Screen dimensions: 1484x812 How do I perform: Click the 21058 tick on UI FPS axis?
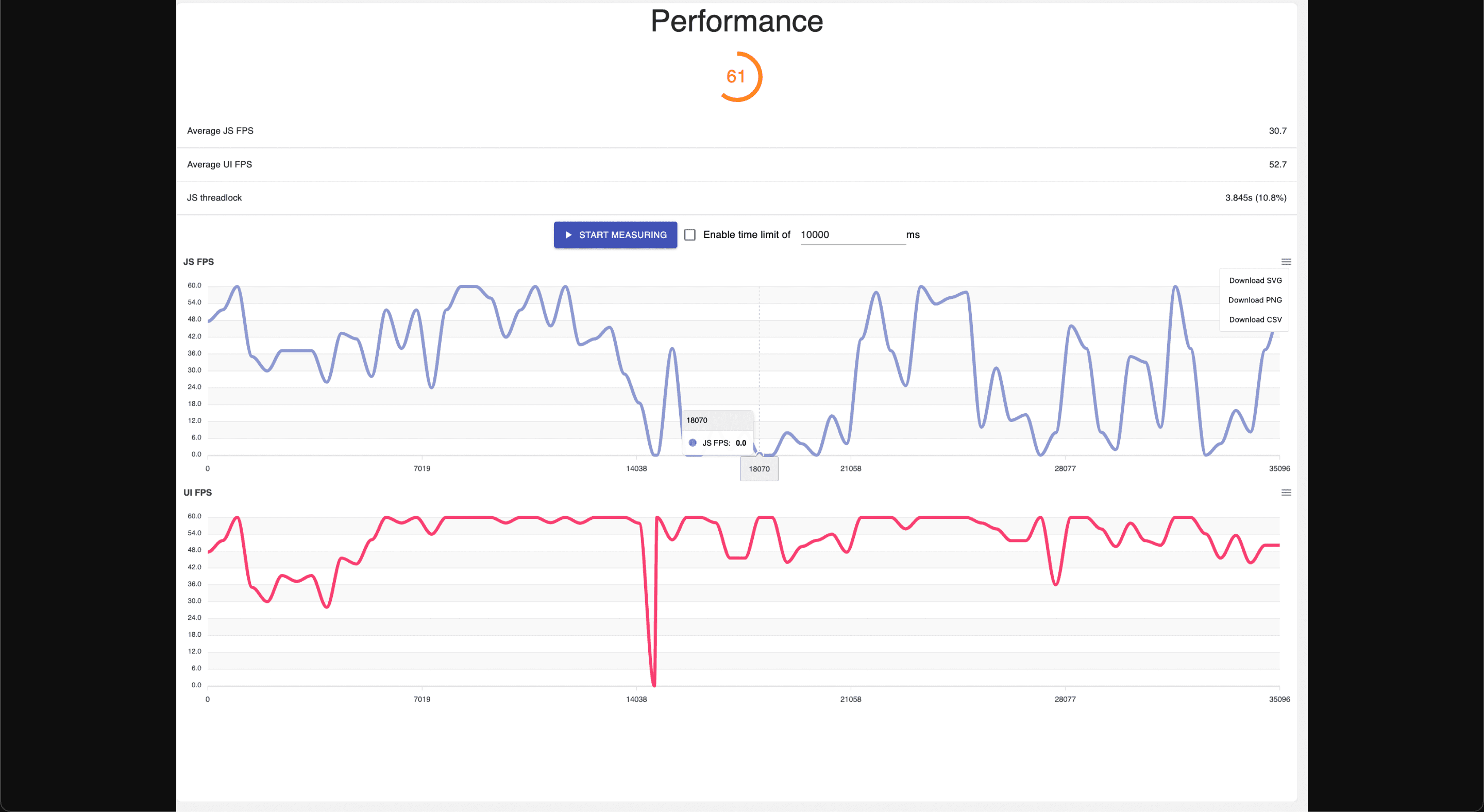point(850,700)
